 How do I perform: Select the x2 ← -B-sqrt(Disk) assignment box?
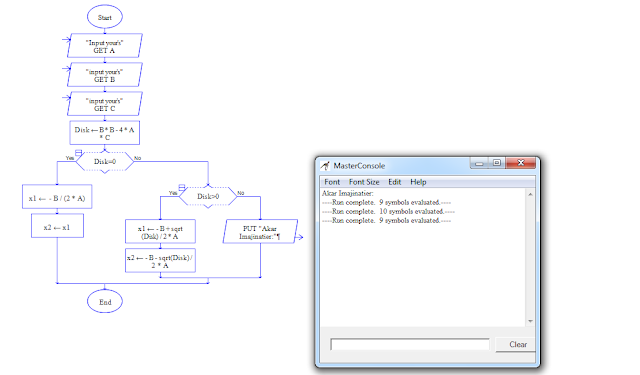coord(160,260)
